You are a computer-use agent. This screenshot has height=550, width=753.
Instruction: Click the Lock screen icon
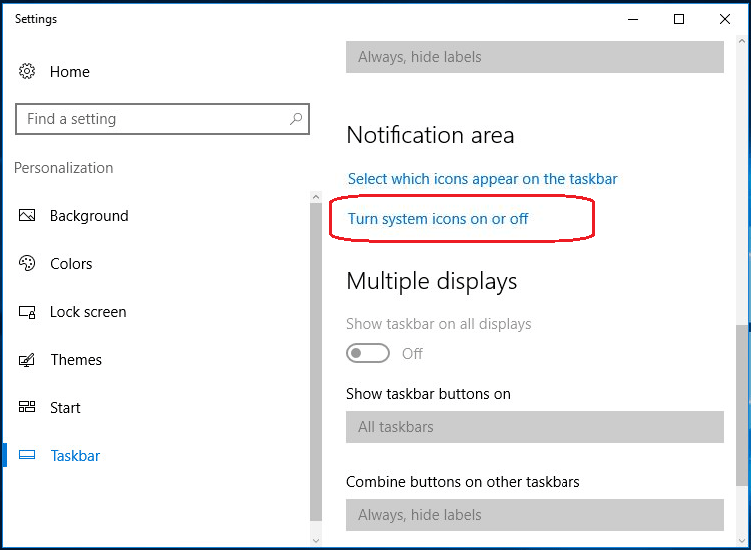pyautogui.click(x=28, y=312)
